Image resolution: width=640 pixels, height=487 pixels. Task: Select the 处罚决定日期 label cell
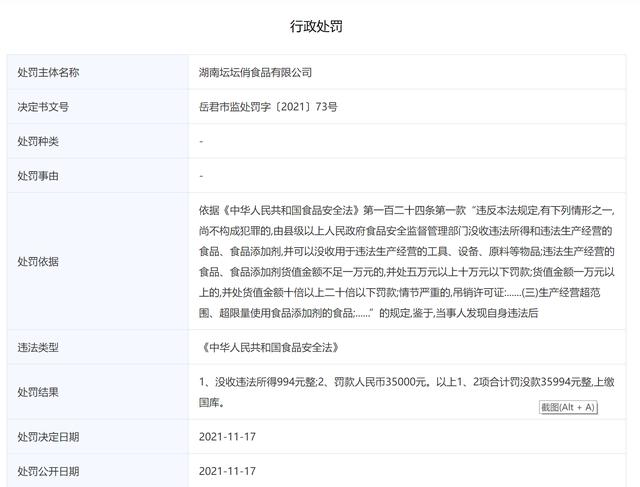98,437
